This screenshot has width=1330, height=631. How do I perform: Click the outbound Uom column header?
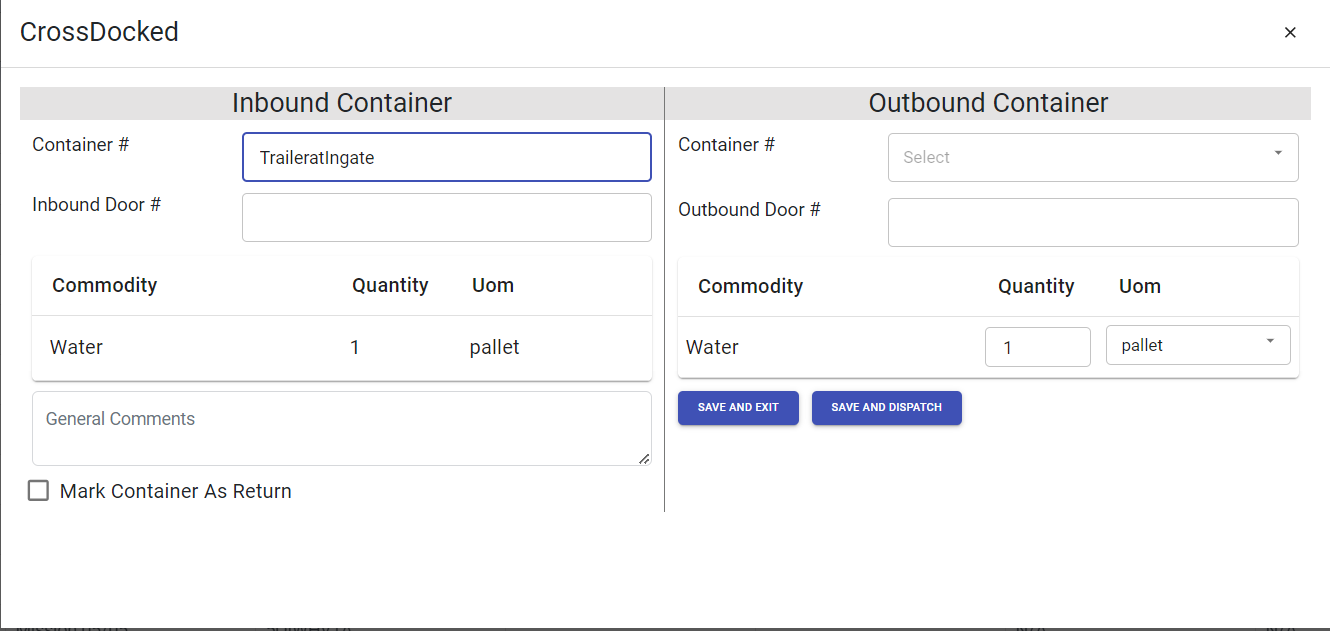[1139, 286]
